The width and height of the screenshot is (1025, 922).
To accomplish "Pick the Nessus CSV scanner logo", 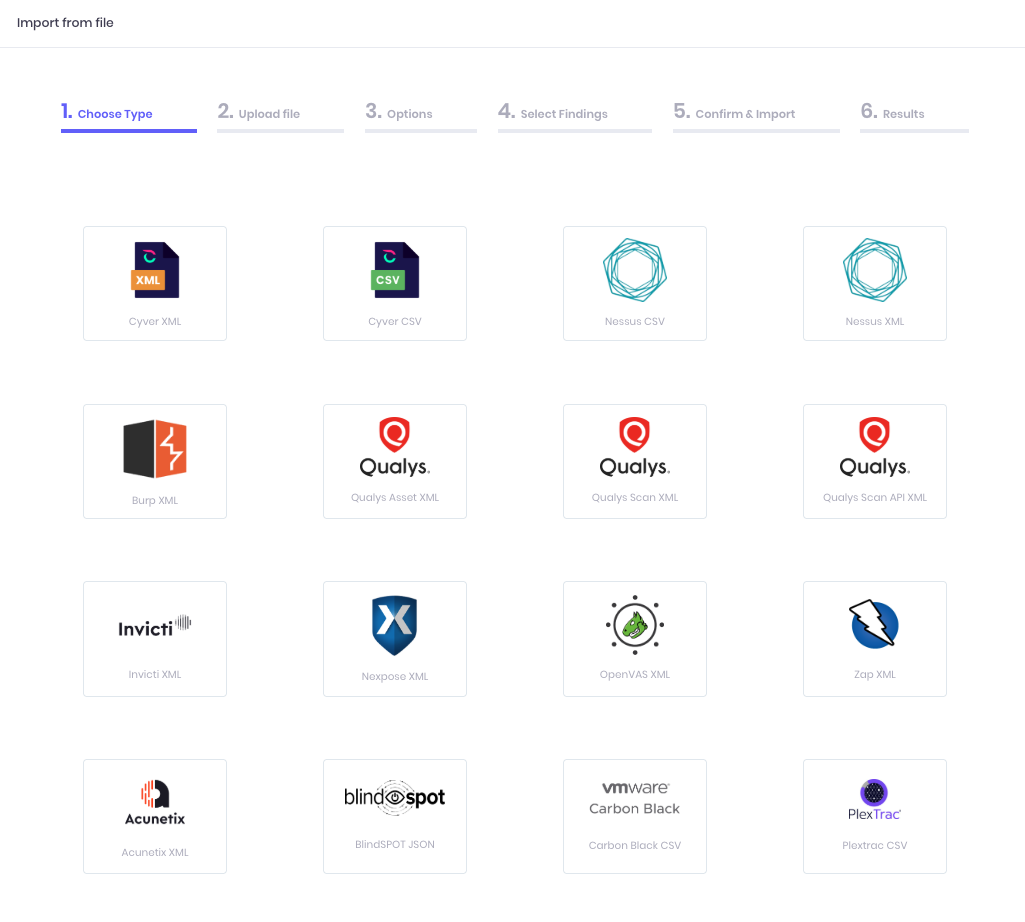I will pos(635,270).
